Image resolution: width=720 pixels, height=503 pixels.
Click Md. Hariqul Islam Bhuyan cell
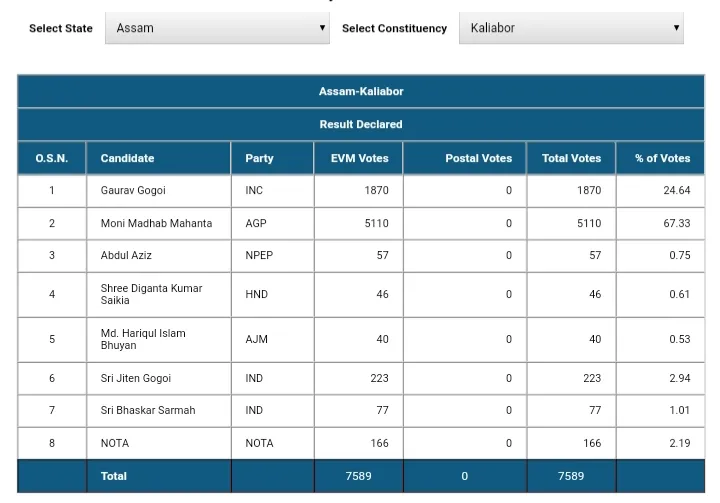(x=143, y=339)
